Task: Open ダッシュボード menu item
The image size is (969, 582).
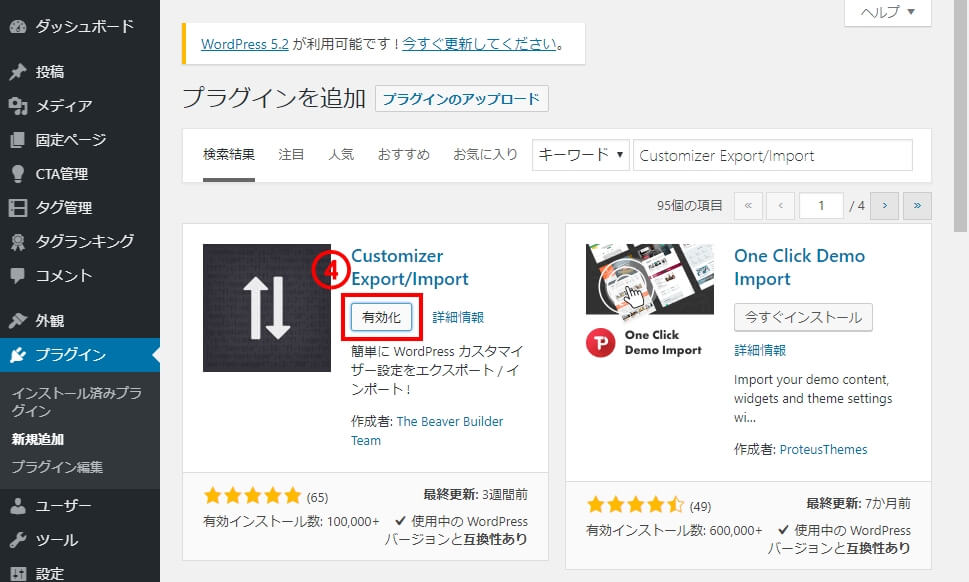Action: pos(85,27)
